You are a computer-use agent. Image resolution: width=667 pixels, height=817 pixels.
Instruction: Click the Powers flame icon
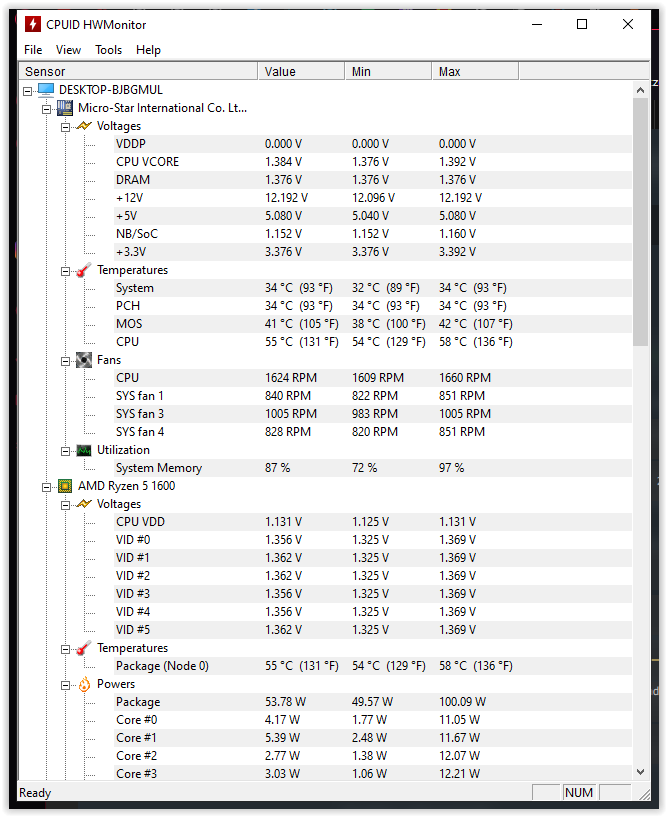pyautogui.click(x=84, y=684)
